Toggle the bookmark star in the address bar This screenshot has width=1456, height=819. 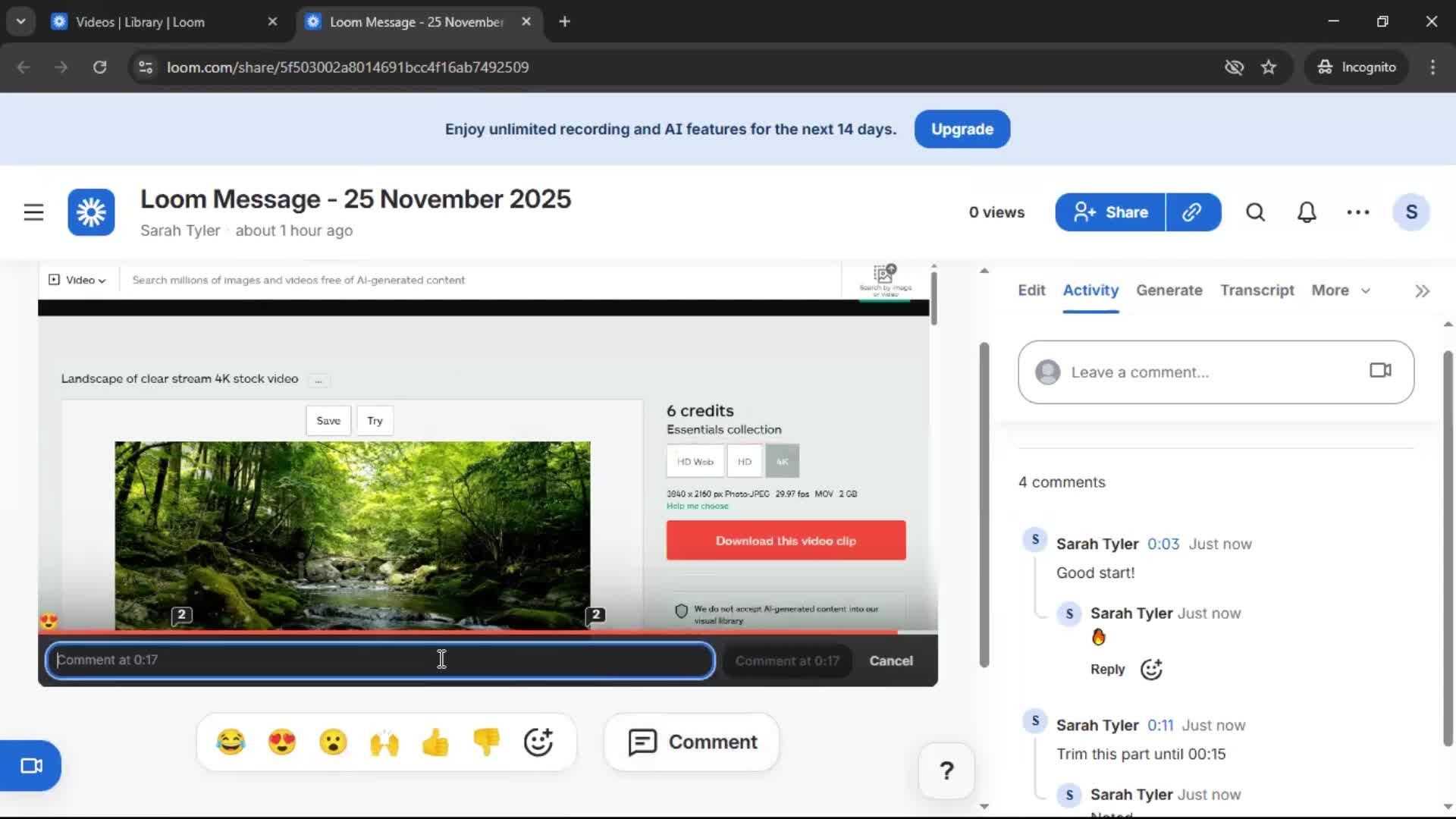pyautogui.click(x=1269, y=67)
